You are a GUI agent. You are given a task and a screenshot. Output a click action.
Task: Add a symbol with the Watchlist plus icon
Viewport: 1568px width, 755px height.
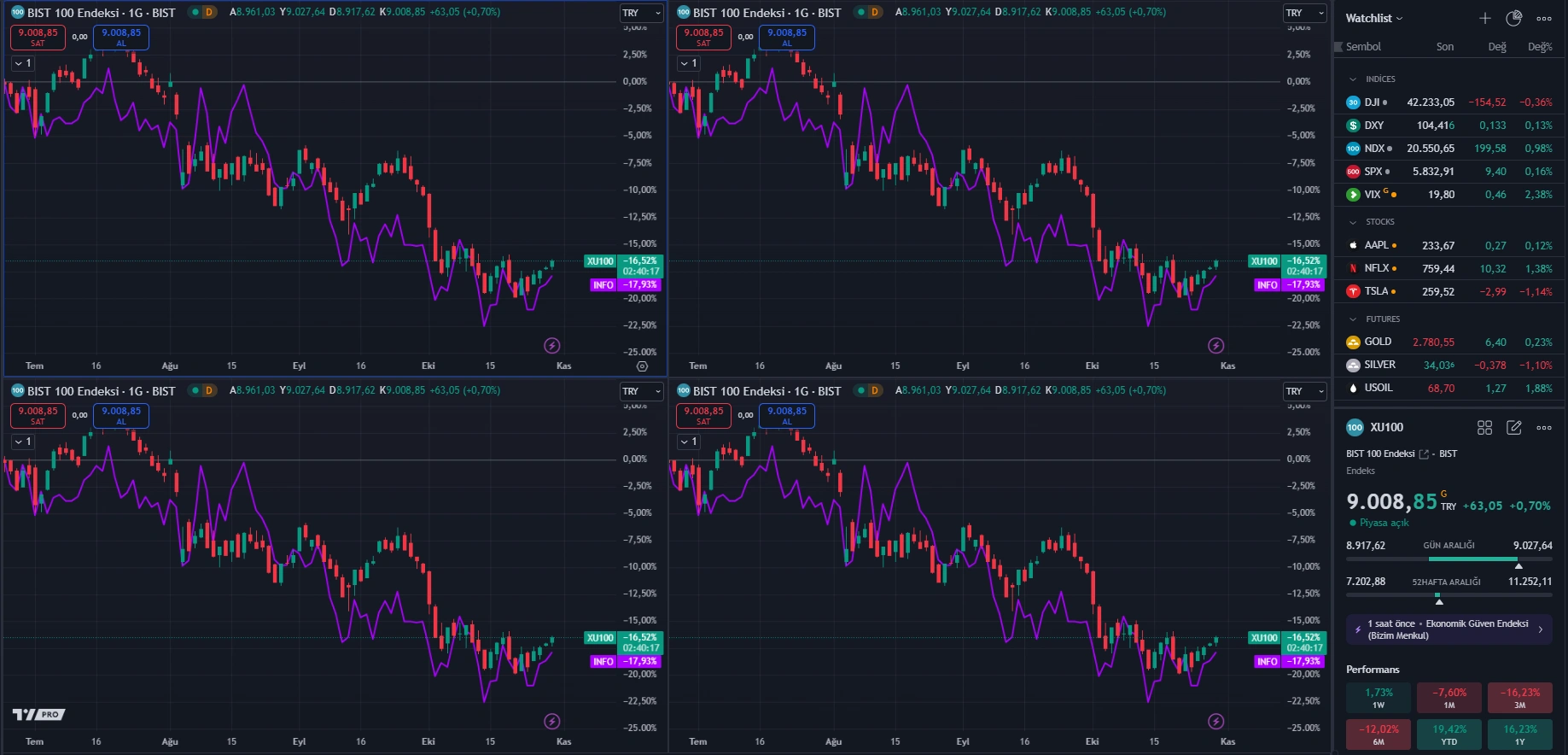point(1485,18)
